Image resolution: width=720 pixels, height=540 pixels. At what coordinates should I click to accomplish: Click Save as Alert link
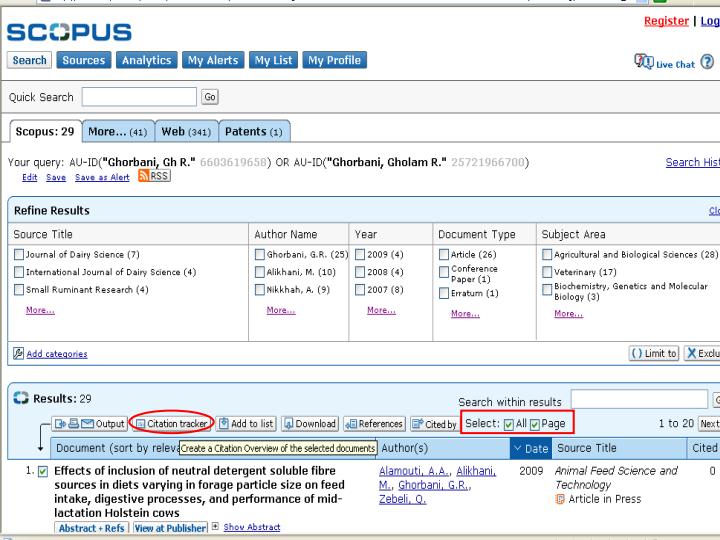(x=102, y=177)
